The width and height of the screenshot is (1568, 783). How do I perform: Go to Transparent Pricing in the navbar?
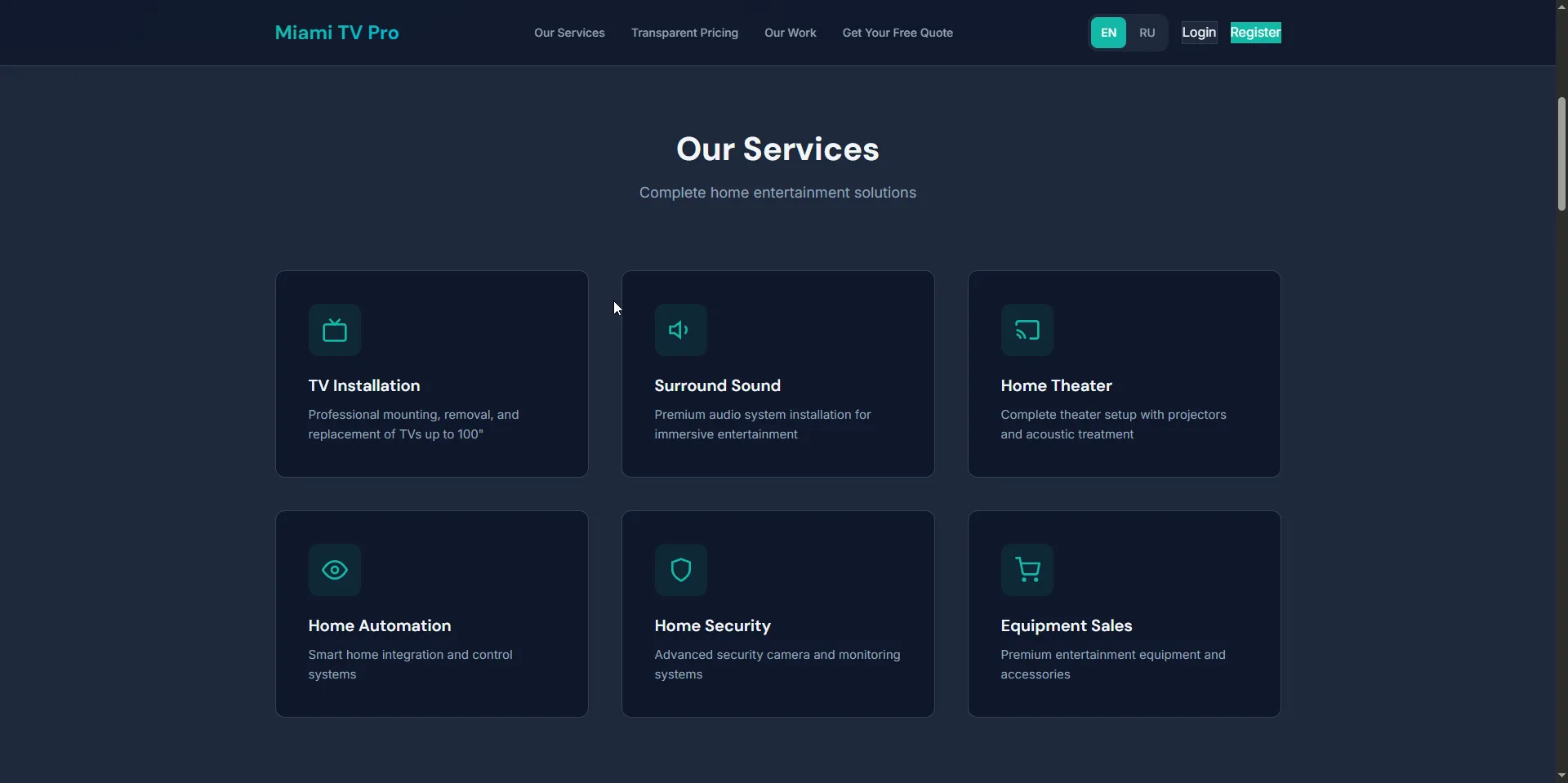684,33
